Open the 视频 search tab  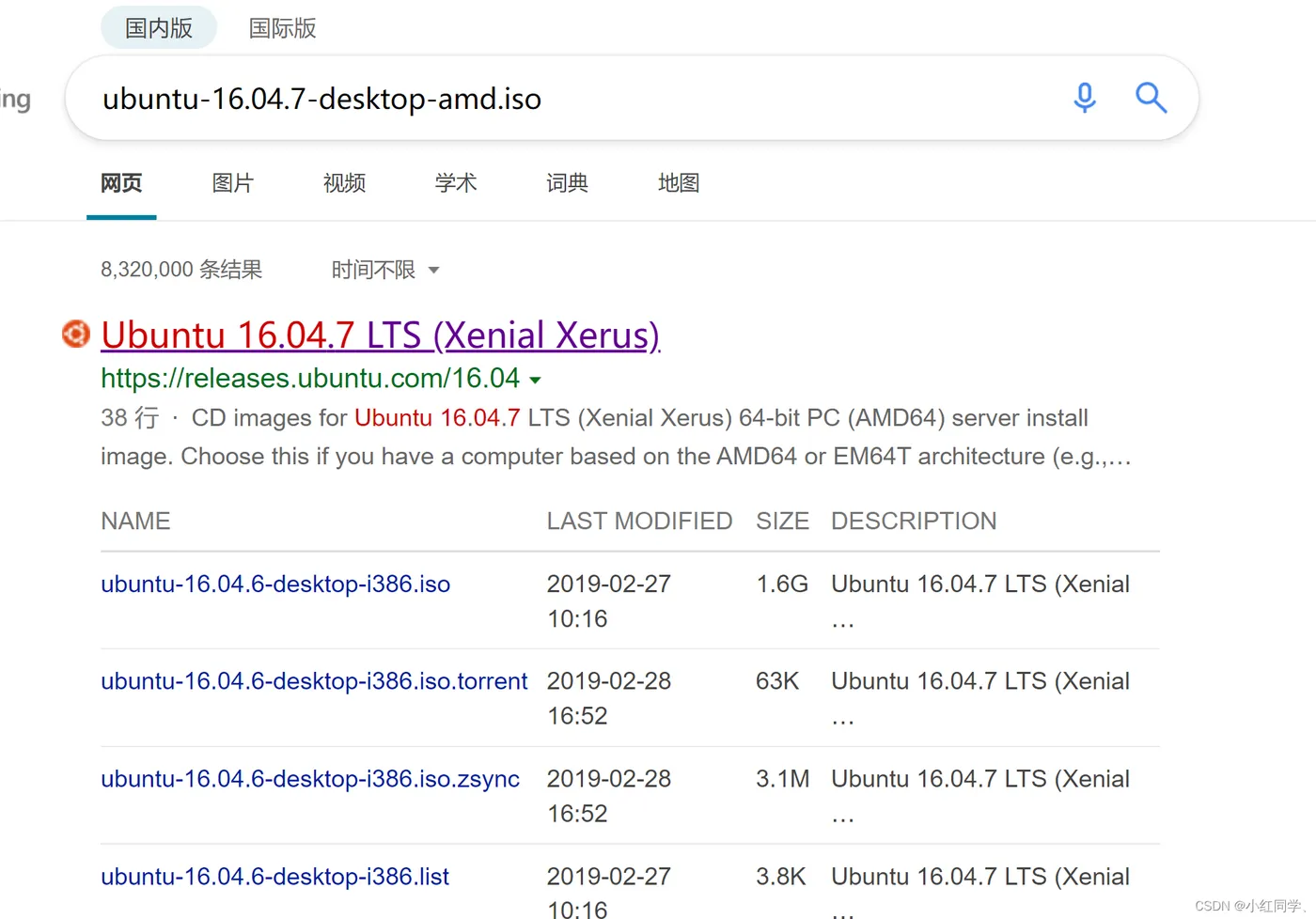pos(344,183)
